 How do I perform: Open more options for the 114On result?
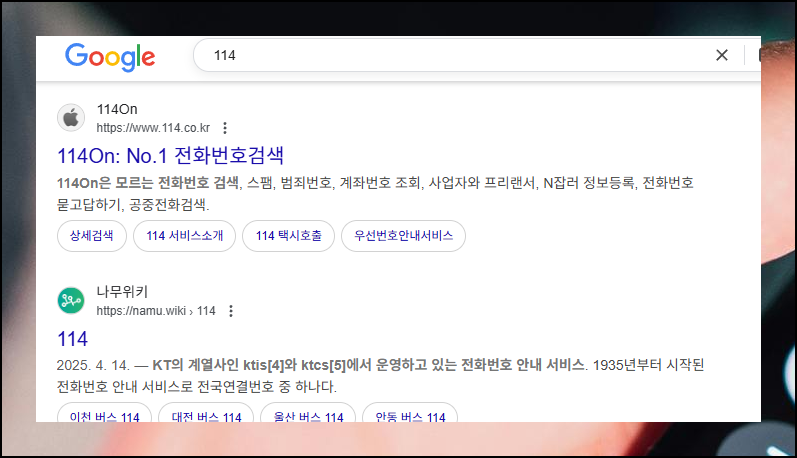[225, 128]
